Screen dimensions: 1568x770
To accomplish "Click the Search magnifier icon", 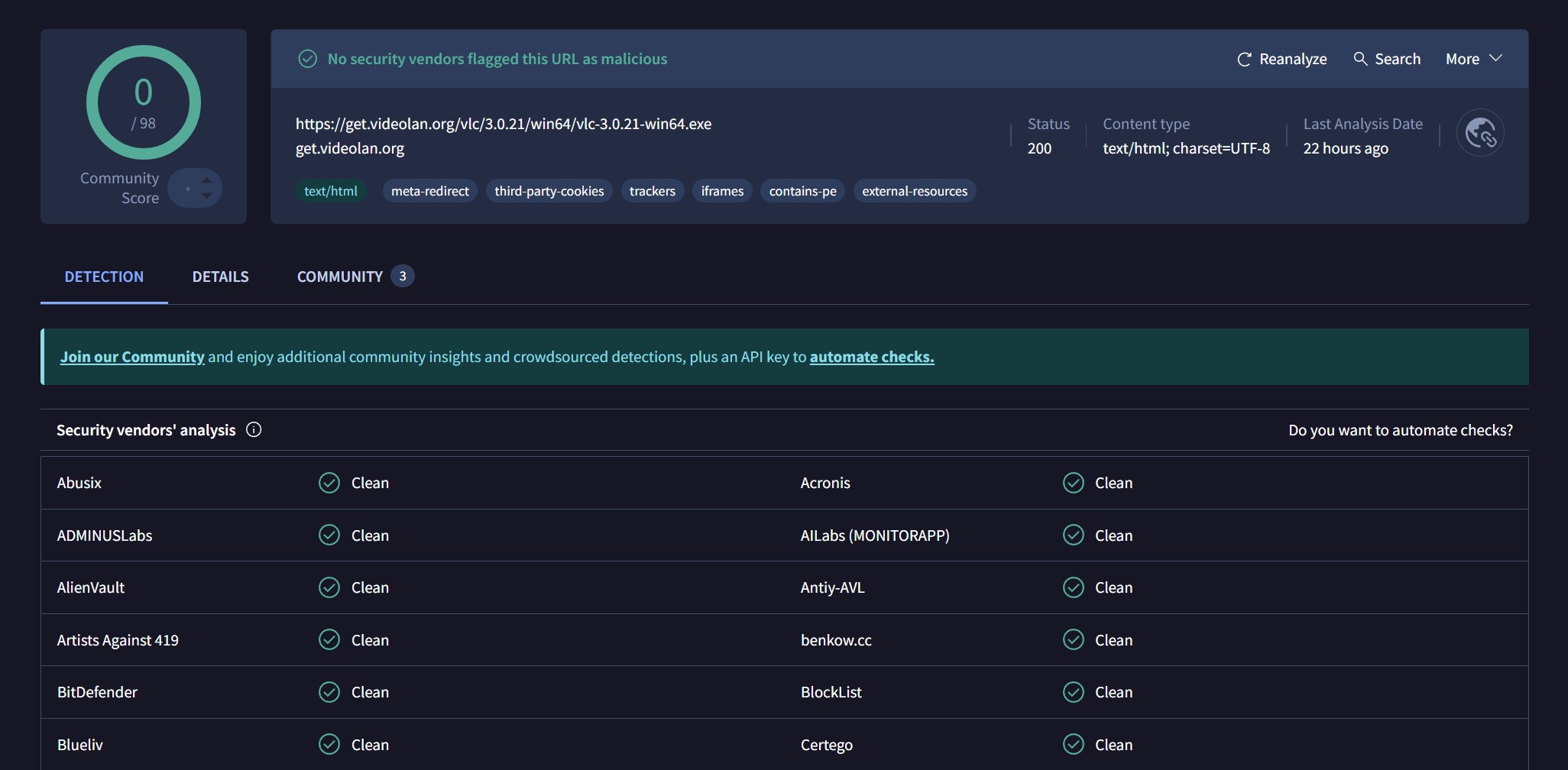I will click(1360, 59).
